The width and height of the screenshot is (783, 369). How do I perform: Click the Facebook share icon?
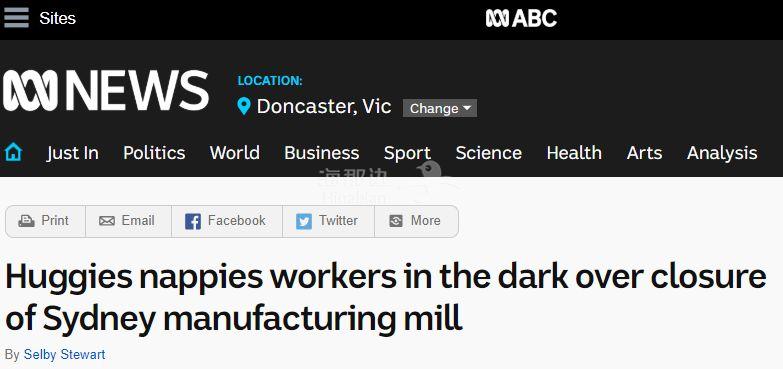[x=193, y=221]
